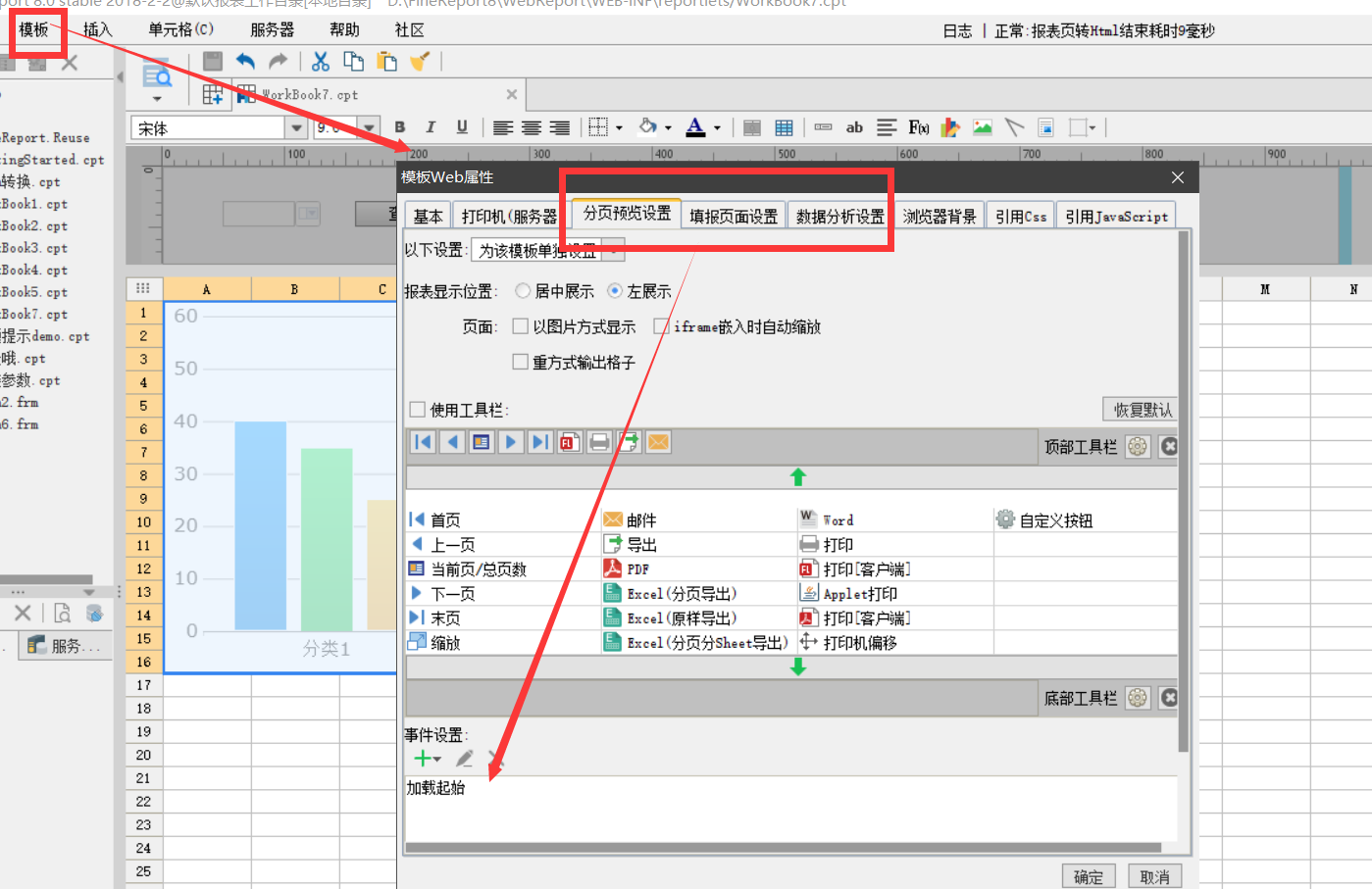The image size is (1372, 889).
Task: Move buttons up with the green up arrow
Action: click(798, 477)
